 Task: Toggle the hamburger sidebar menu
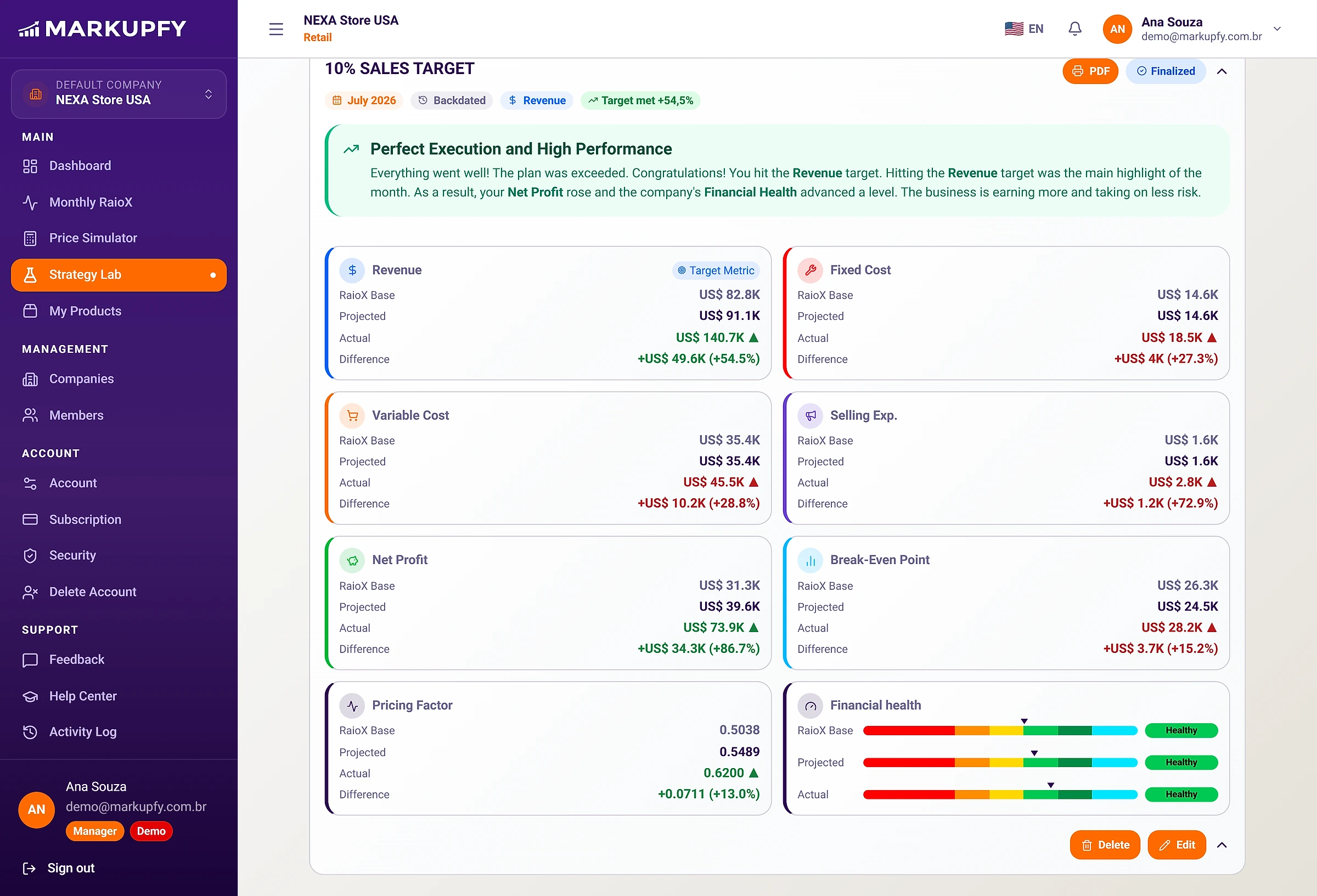(x=276, y=29)
